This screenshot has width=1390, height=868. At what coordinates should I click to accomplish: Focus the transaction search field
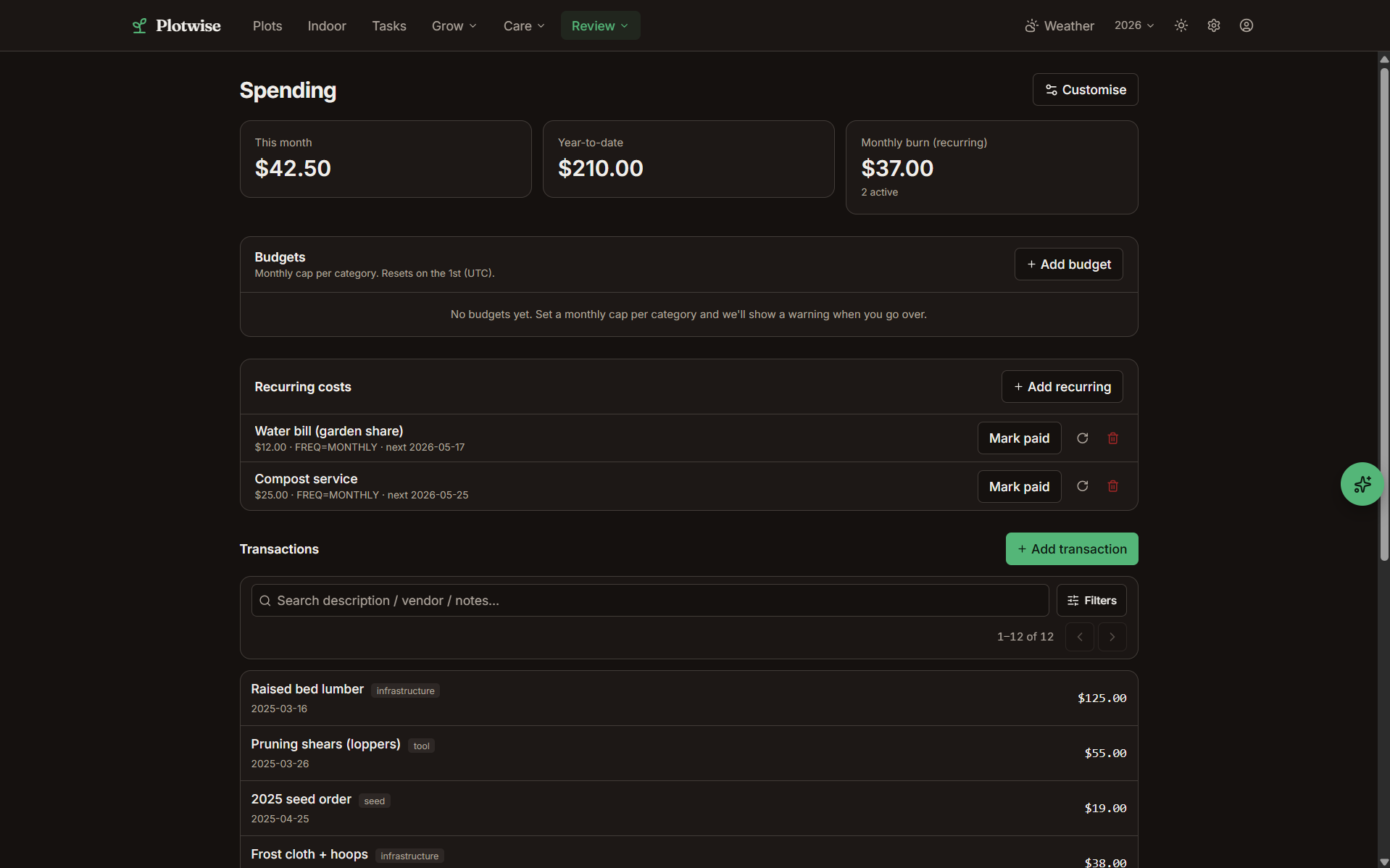[650, 601]
